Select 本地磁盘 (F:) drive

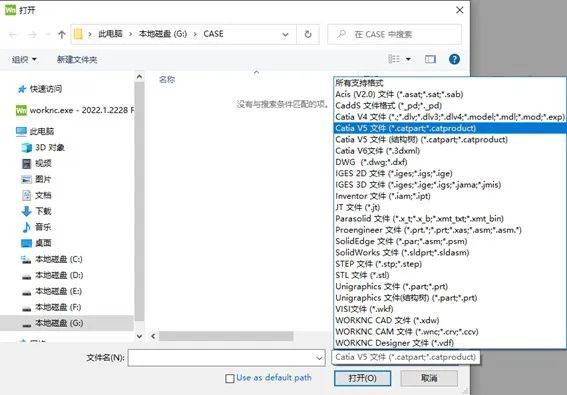tap(51, 307)
